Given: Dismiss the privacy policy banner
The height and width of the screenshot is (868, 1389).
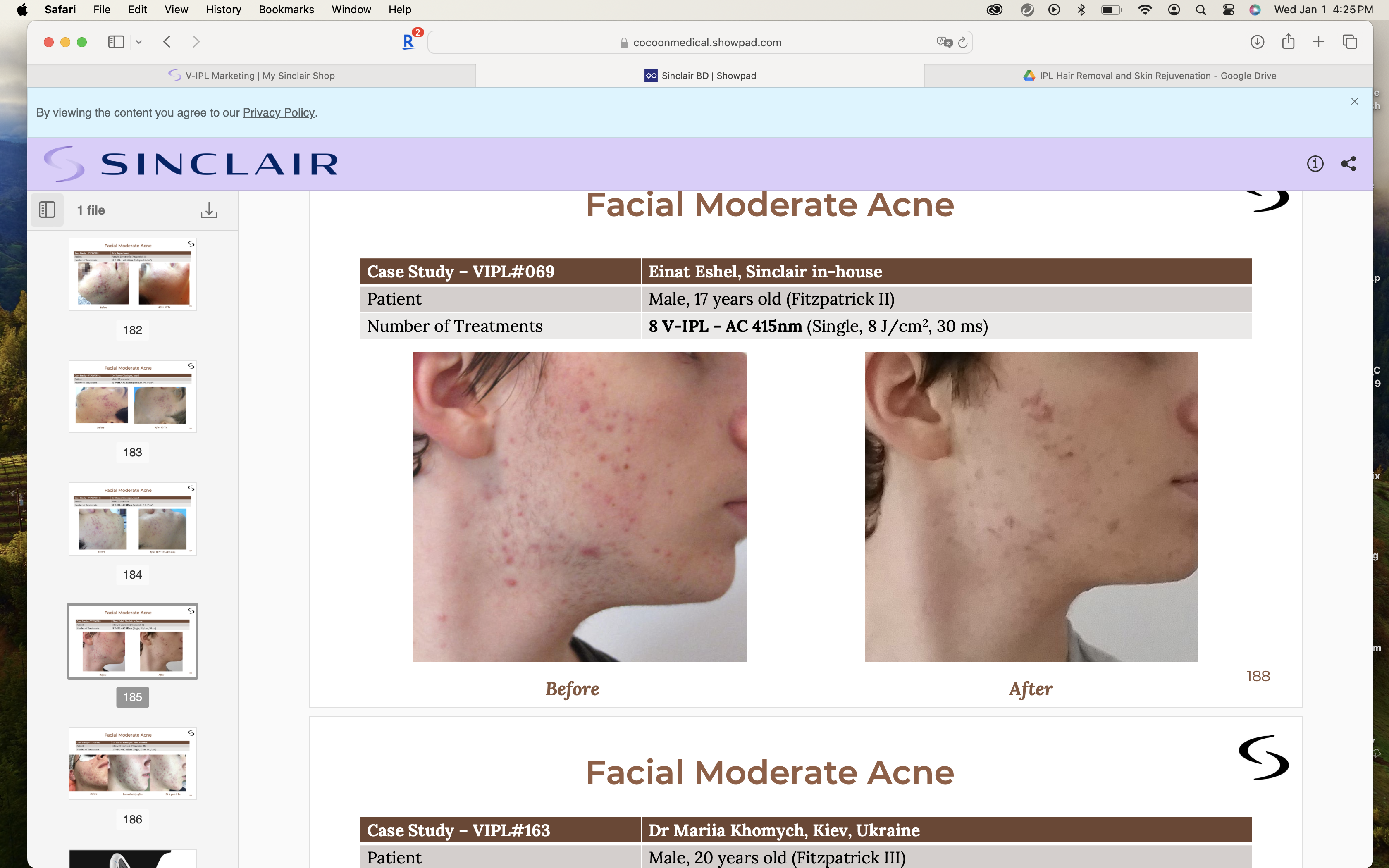Looking at the screenshot, I should click(1355, 102).
